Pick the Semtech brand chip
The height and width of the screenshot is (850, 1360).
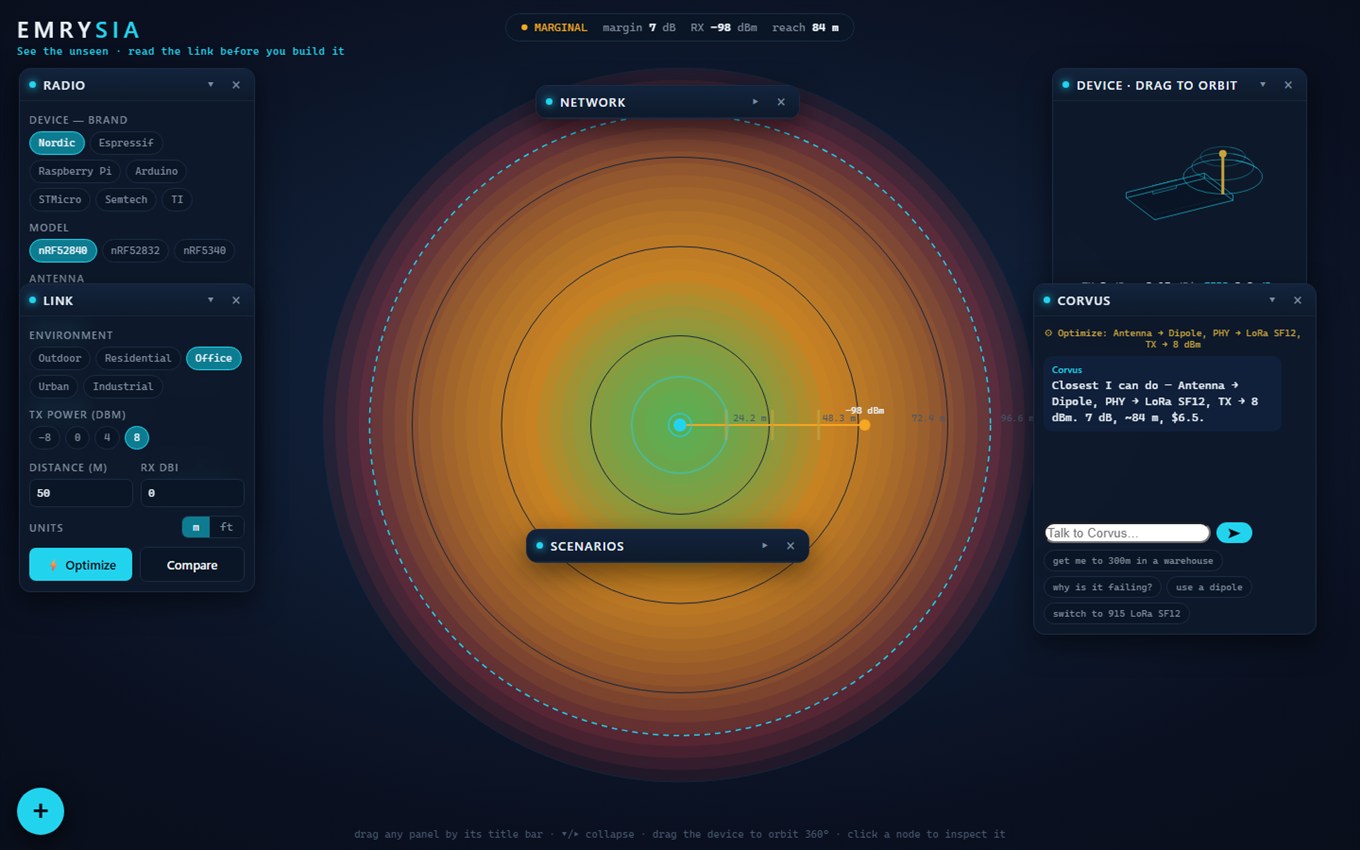(126, 199)
